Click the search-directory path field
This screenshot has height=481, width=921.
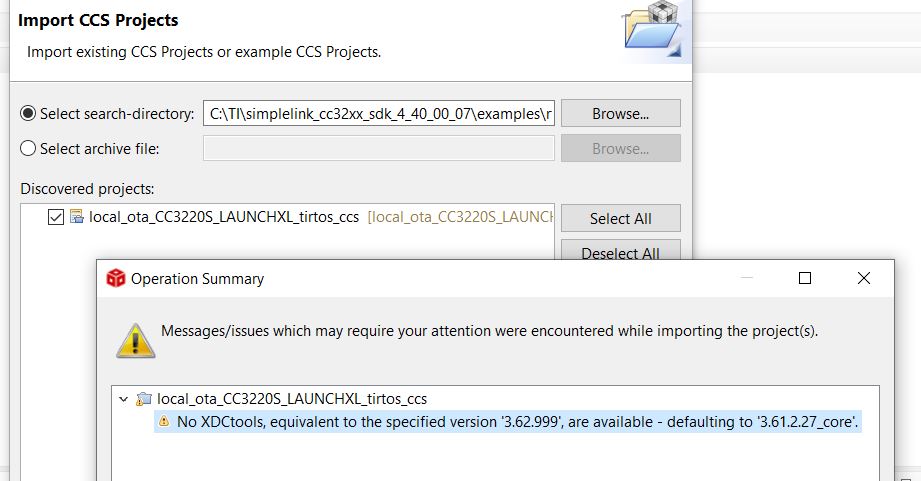tap(379, 113)
